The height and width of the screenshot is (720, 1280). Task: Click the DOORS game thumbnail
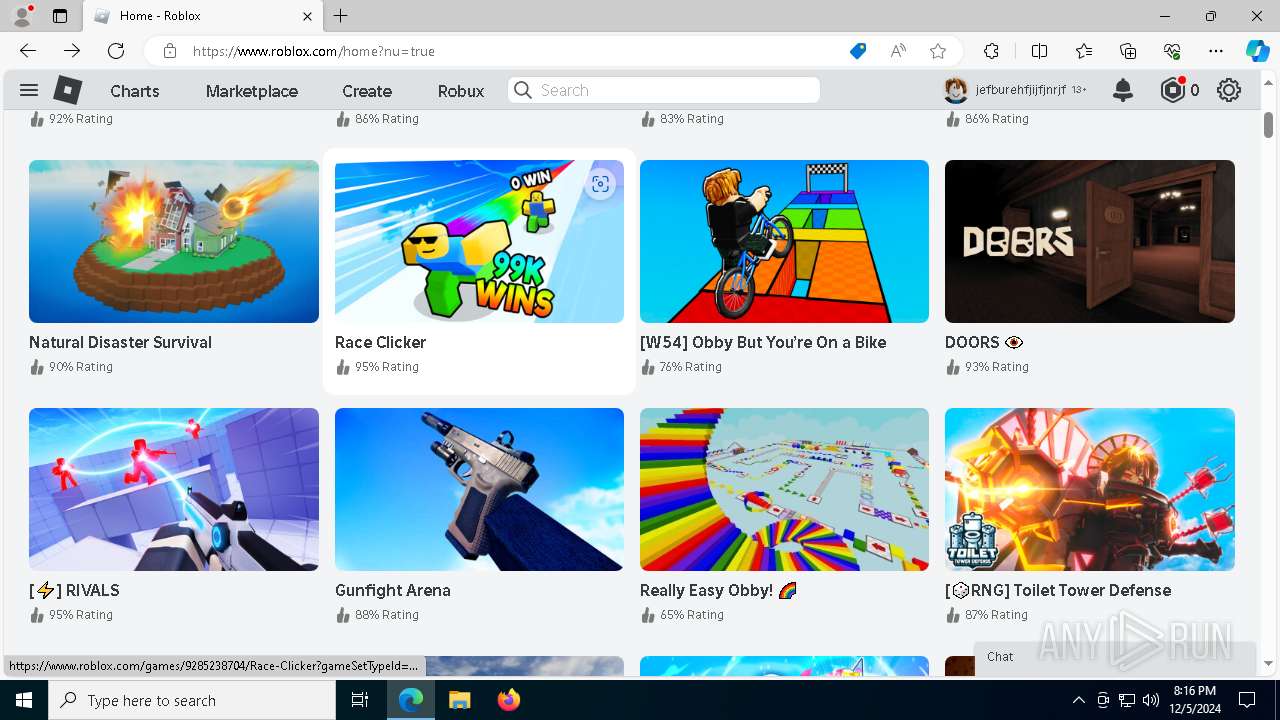click(1090, 241)
